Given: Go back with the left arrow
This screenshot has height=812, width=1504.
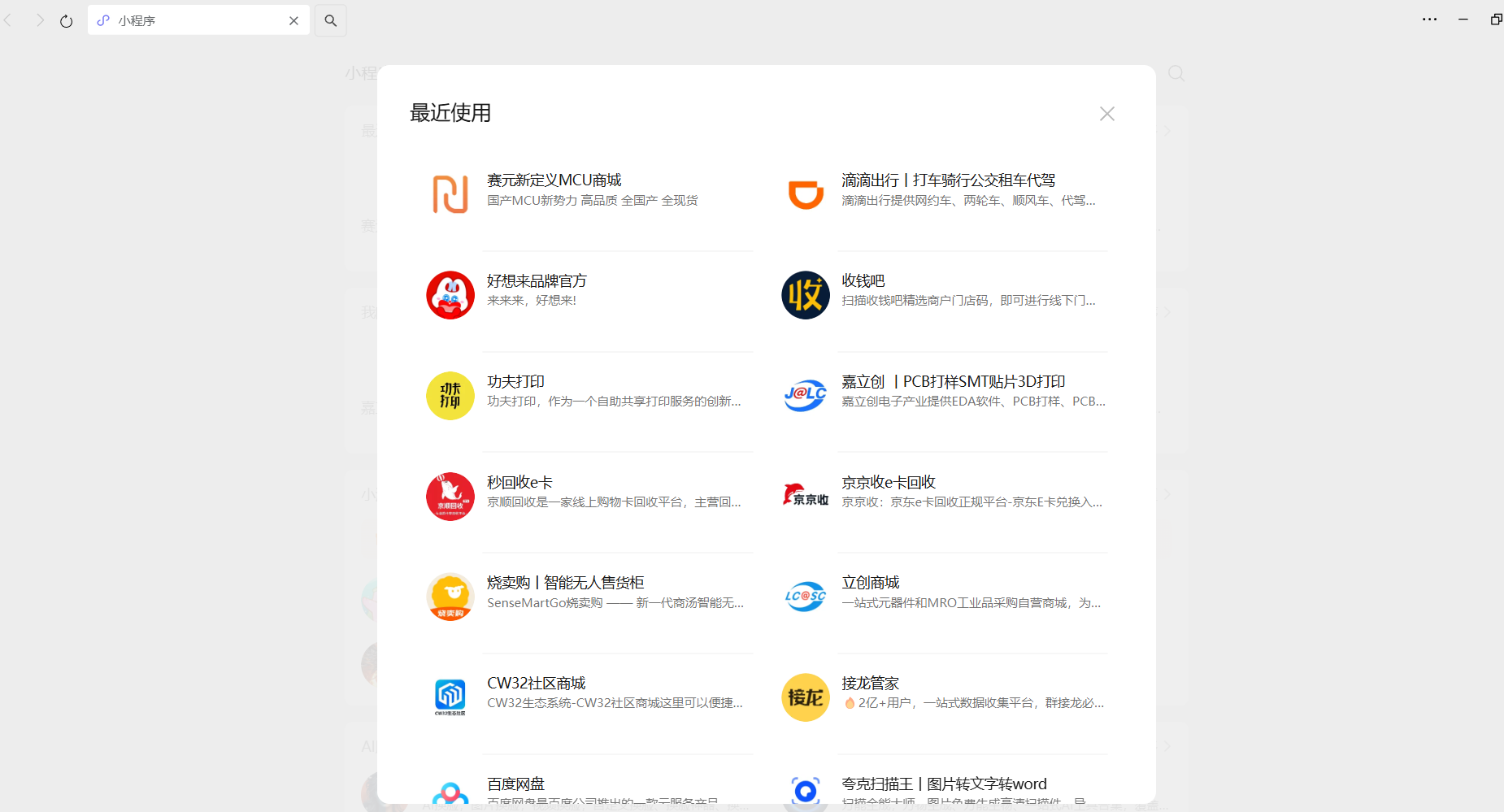Looking at the screenshot, I should click(8, 20).
